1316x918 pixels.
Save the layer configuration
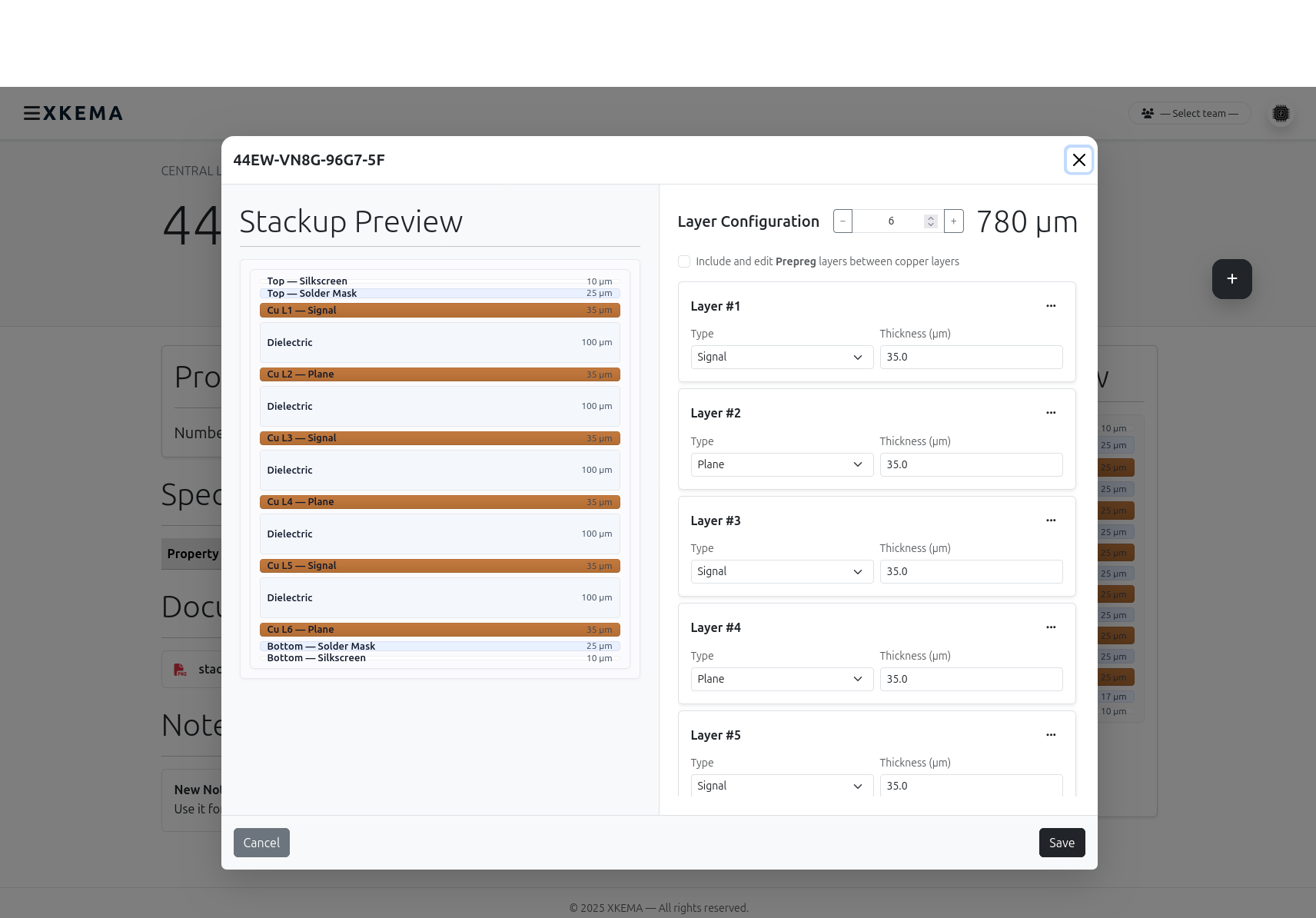pos(1062,843)
